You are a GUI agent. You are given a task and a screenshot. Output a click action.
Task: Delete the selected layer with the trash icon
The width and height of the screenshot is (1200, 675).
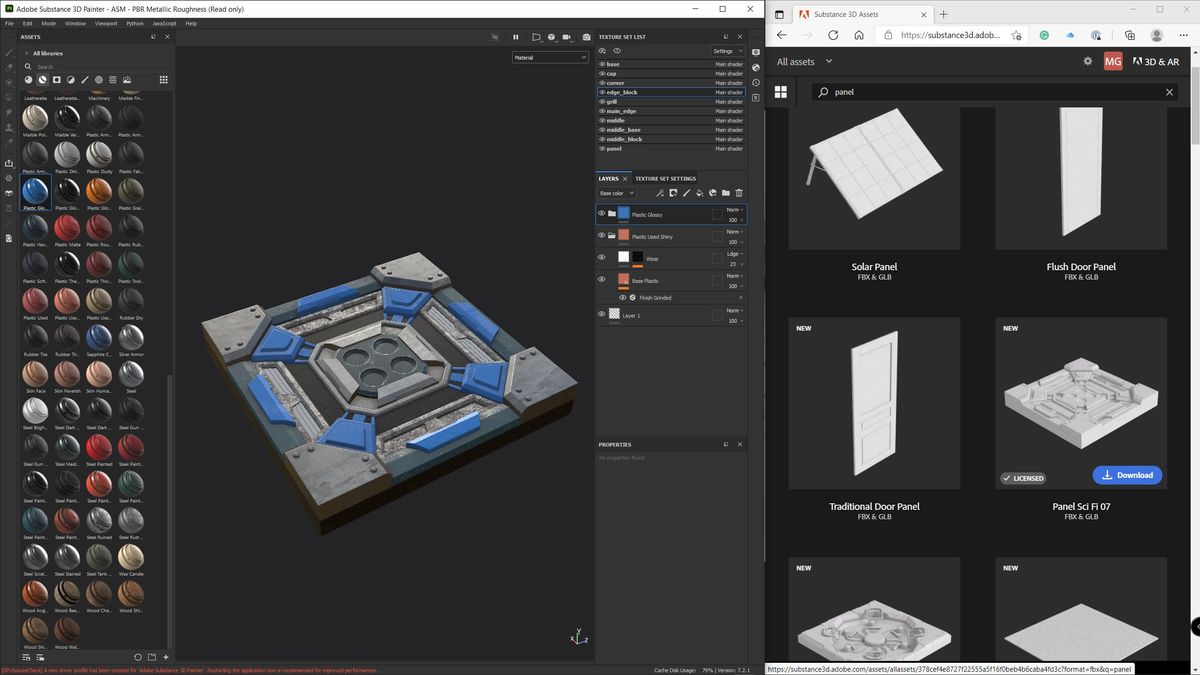[739, 193]
